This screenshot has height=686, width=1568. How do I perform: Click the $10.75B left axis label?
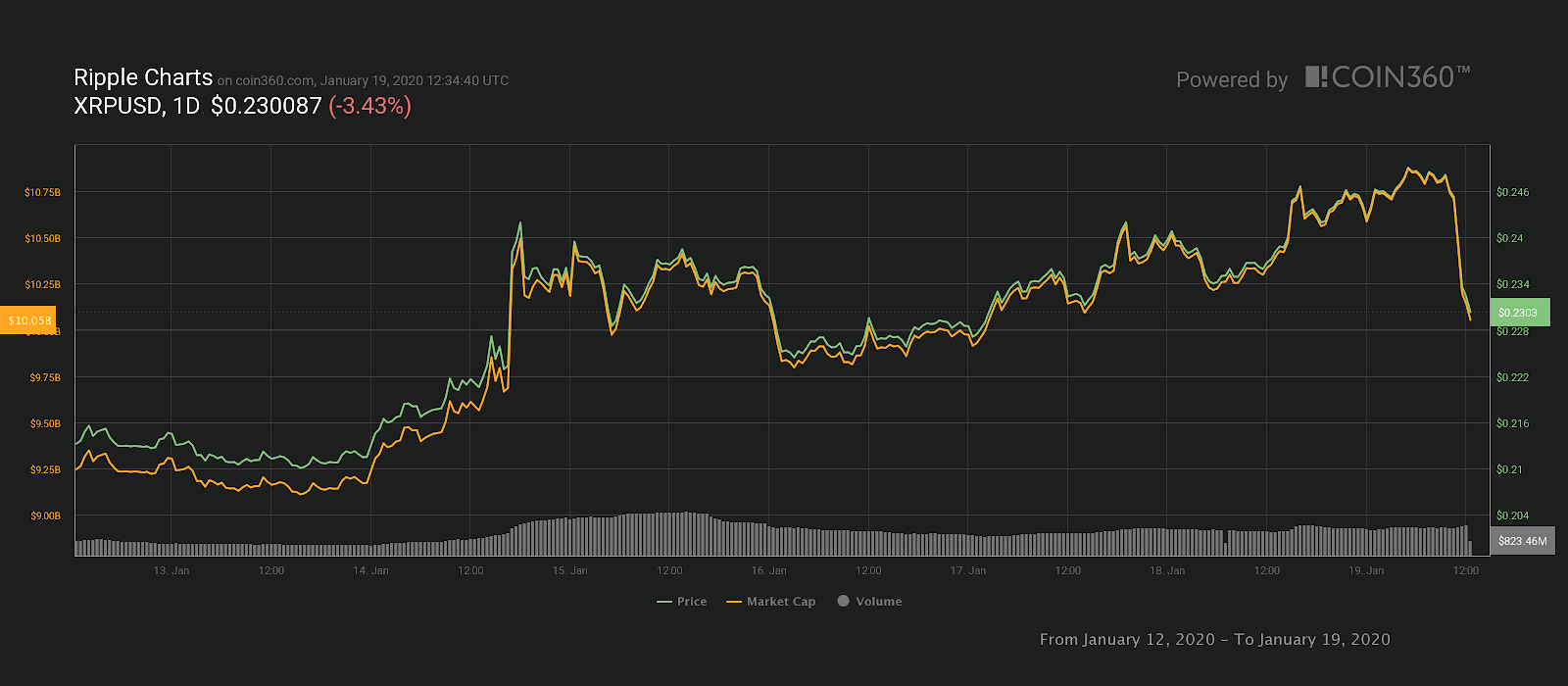(x=42, y=193)
